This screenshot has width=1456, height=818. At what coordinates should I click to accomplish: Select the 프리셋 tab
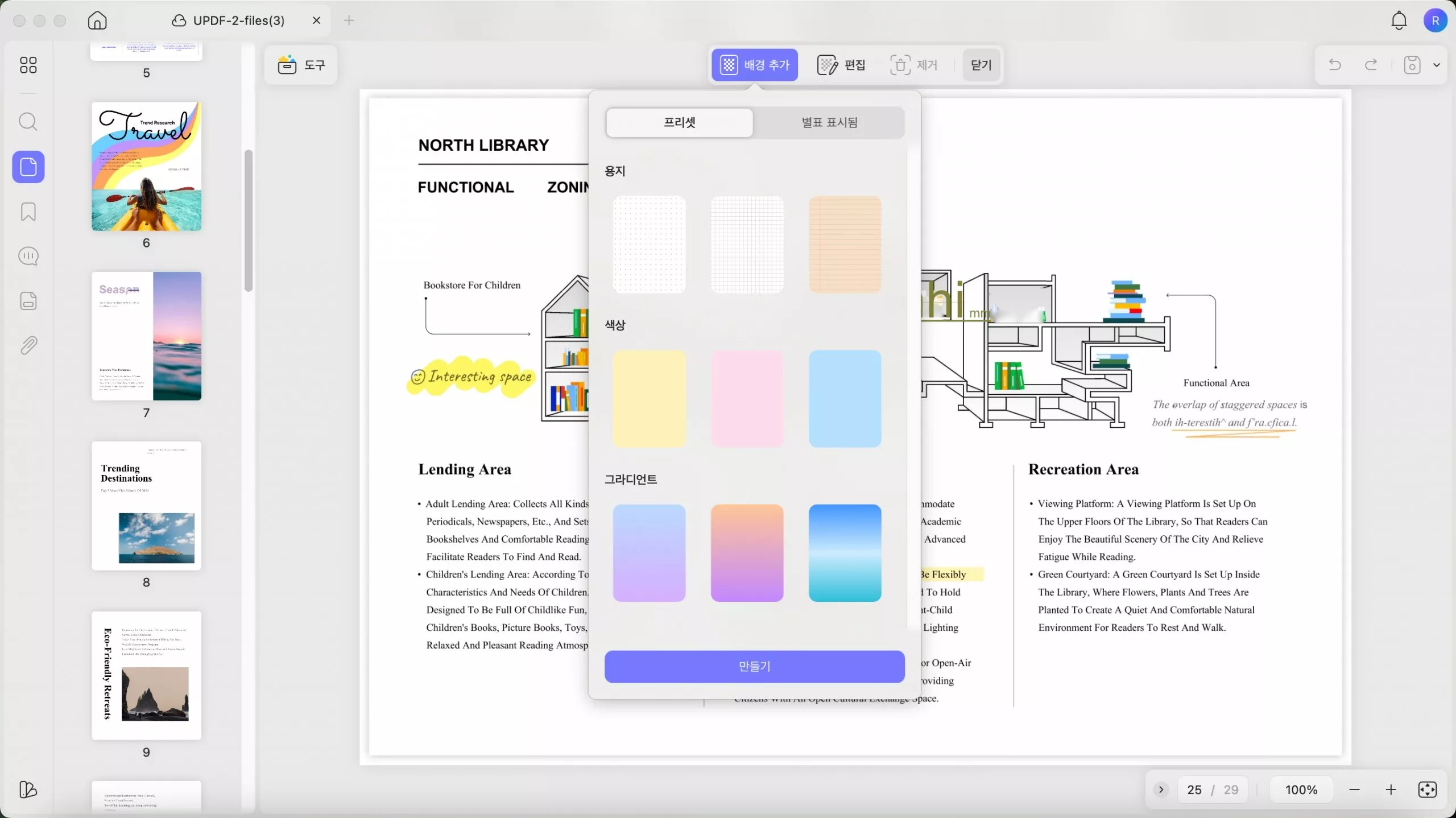click(680, 122)
